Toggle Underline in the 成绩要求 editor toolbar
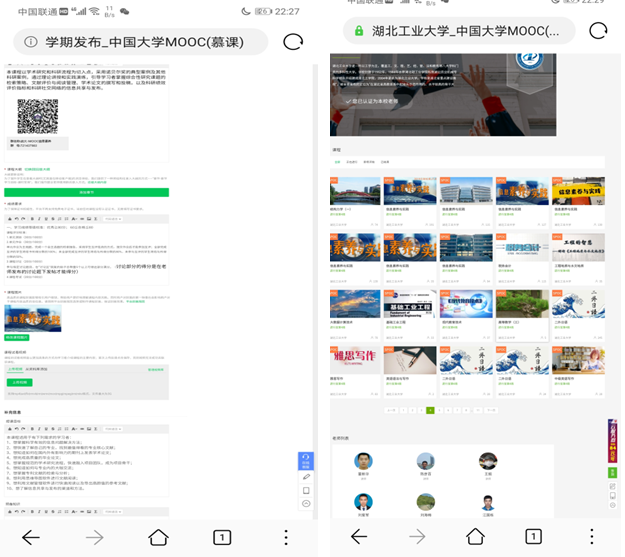The width and height of the screenshot is (625, 557). (x=46, y=219)
